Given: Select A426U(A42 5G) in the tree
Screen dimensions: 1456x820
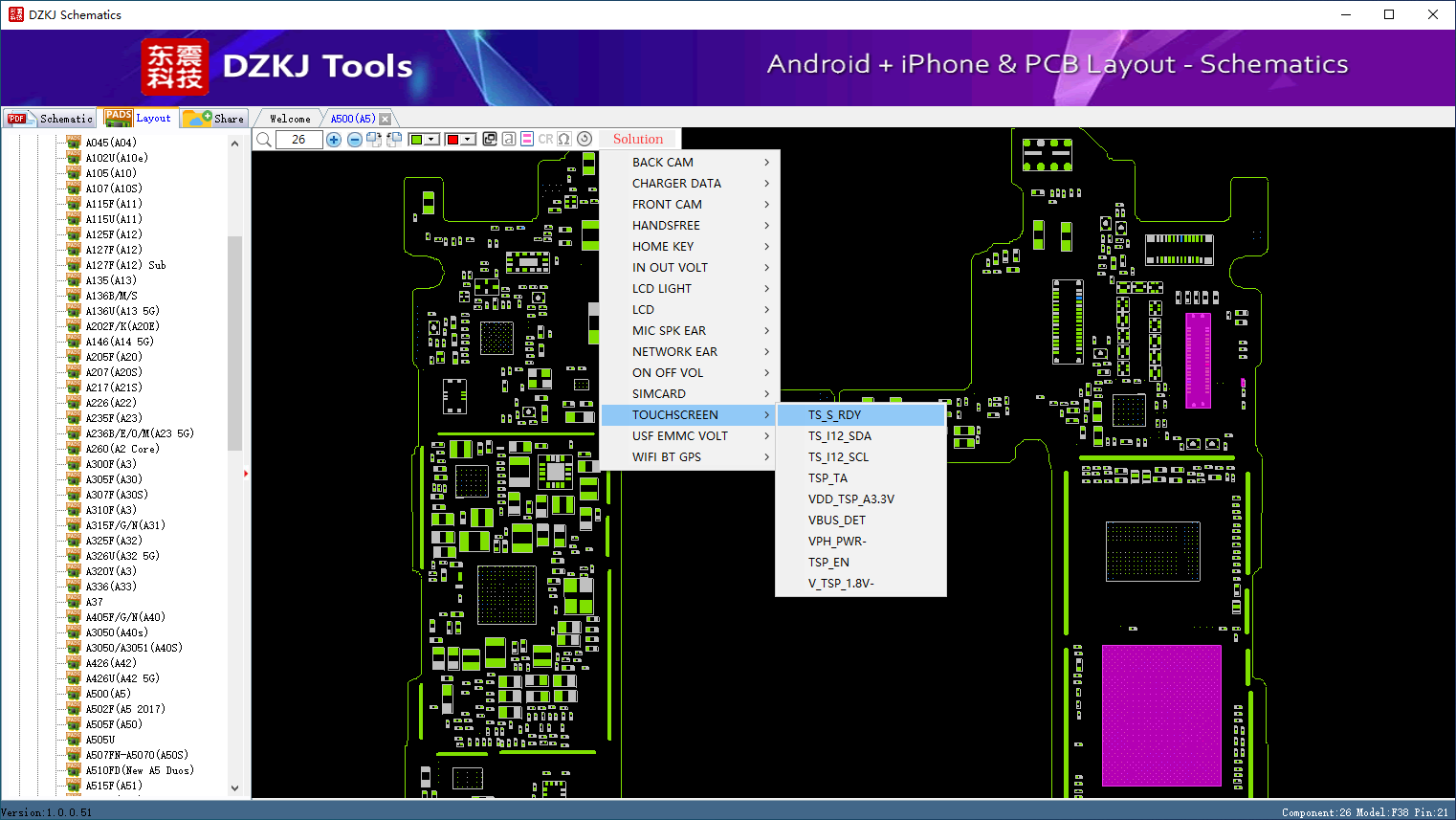Looking at the screenshot, I should [122, 678].
